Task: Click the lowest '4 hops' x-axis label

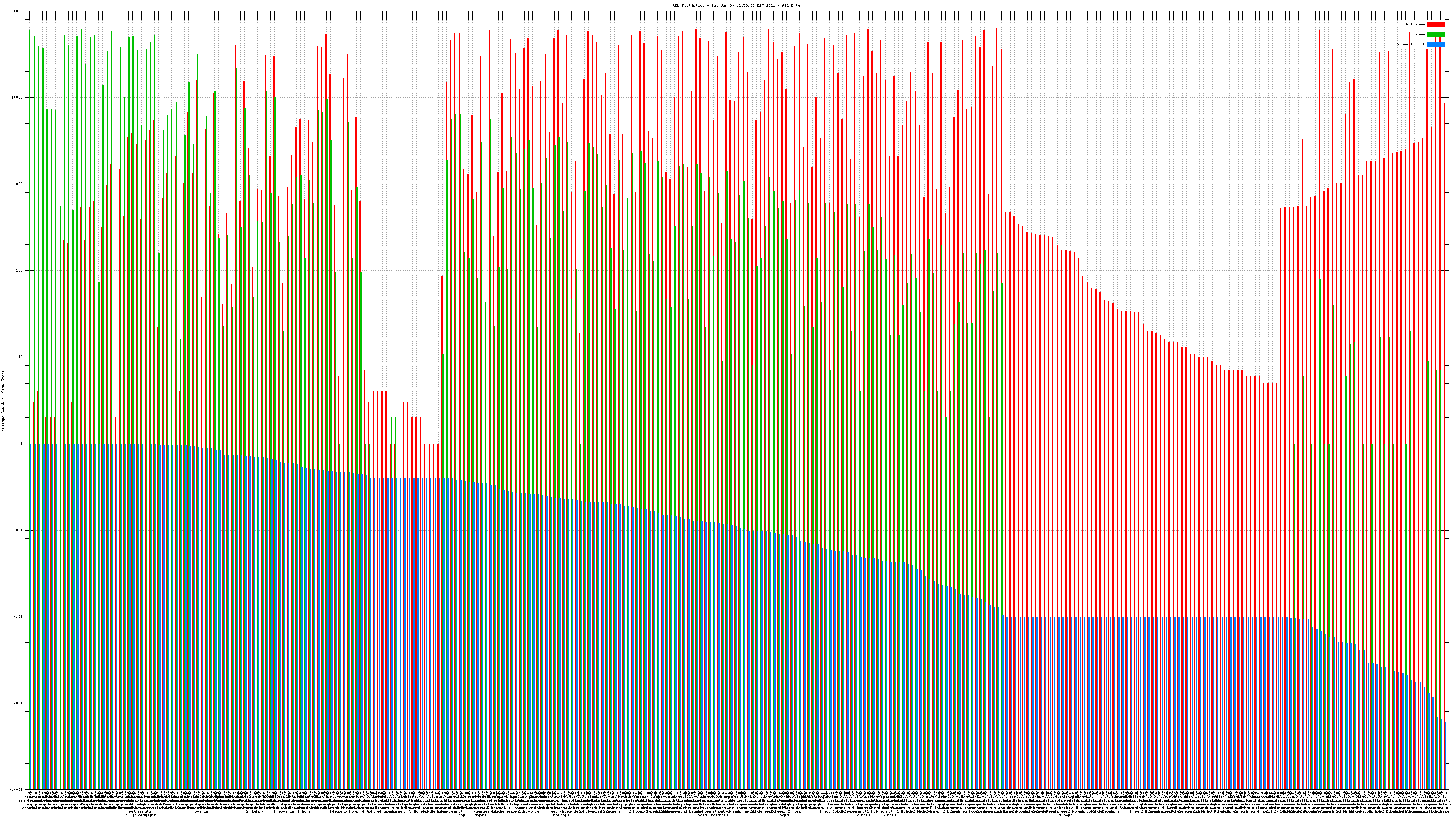Action: pyautogui.click(x=1066, y=815)
